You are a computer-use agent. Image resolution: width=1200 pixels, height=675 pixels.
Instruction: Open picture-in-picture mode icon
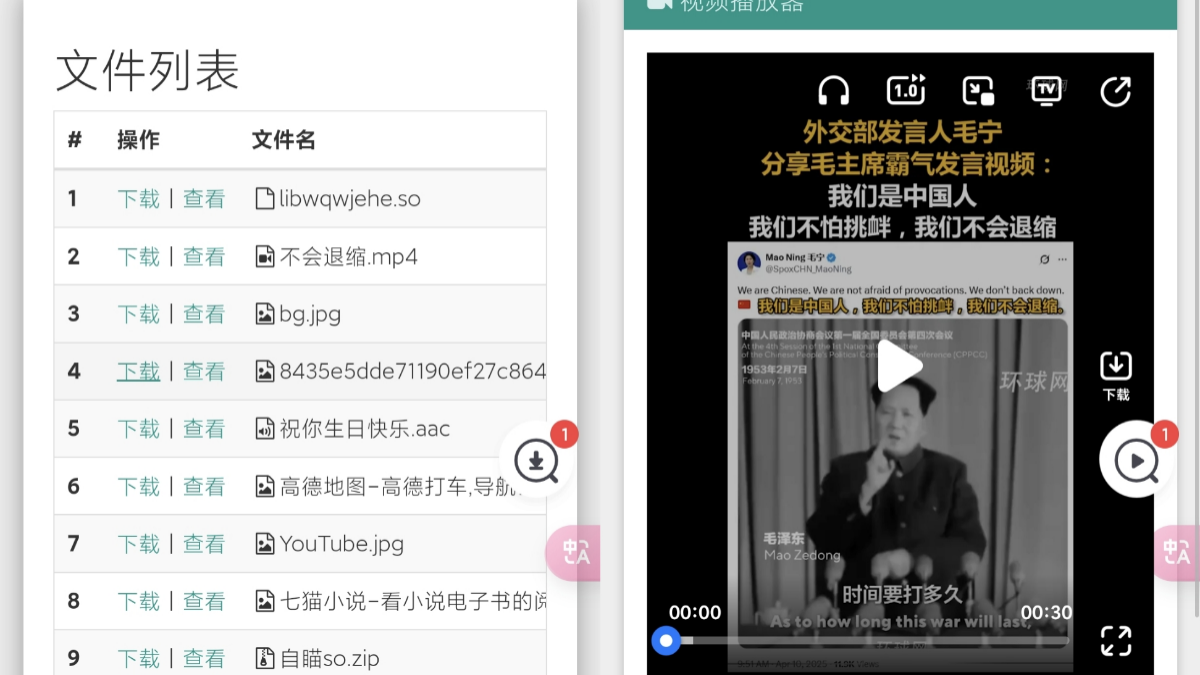978,91
